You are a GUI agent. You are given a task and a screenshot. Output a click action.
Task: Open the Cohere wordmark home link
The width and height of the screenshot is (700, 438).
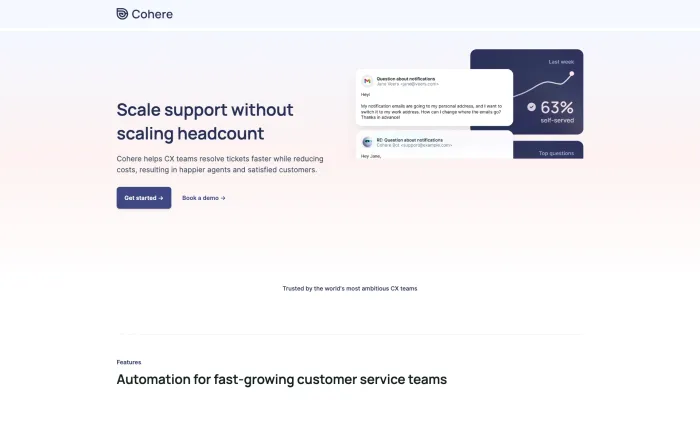point(152,14)
